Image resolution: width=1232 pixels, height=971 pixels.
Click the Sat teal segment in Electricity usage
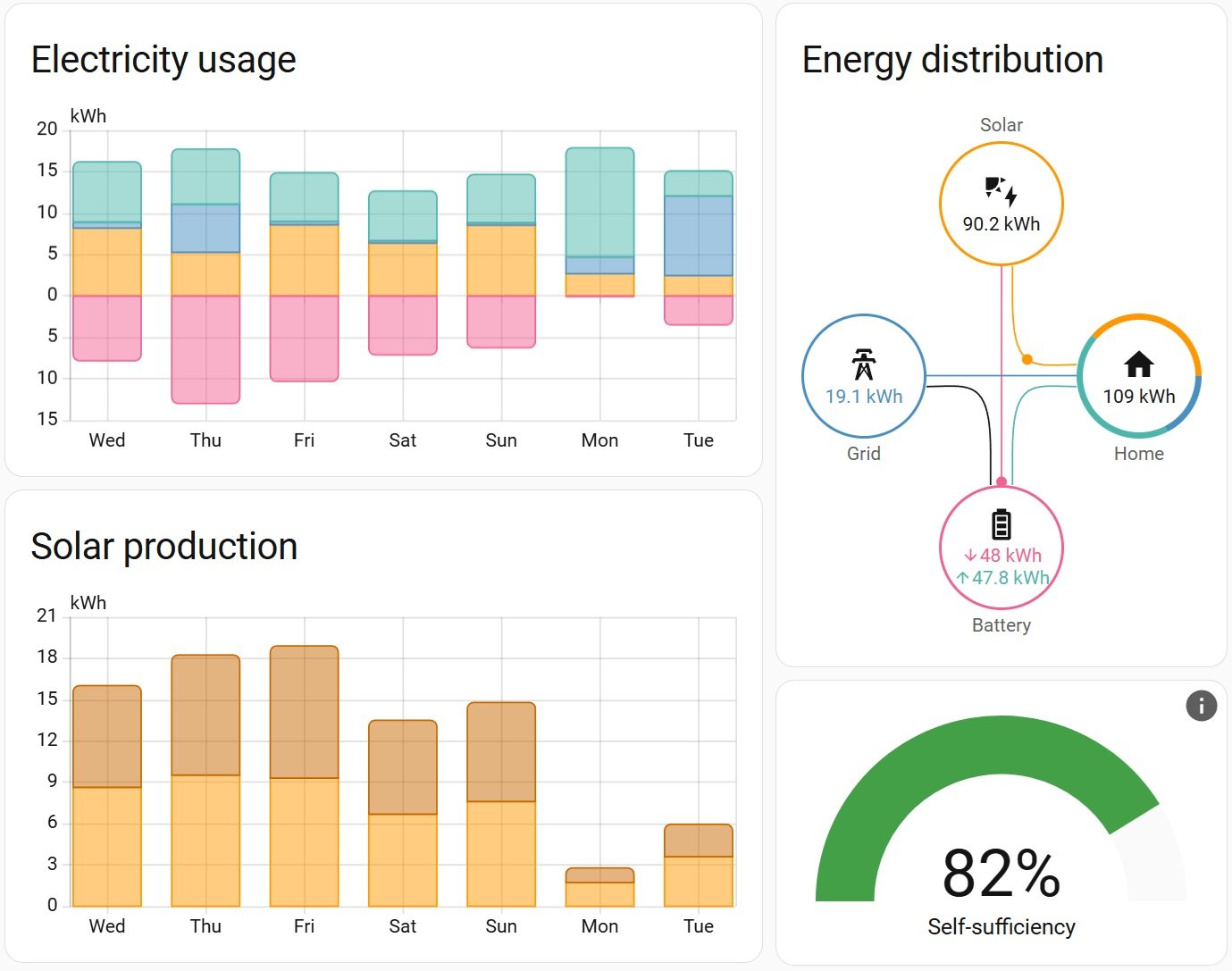(x=403, y=215)
